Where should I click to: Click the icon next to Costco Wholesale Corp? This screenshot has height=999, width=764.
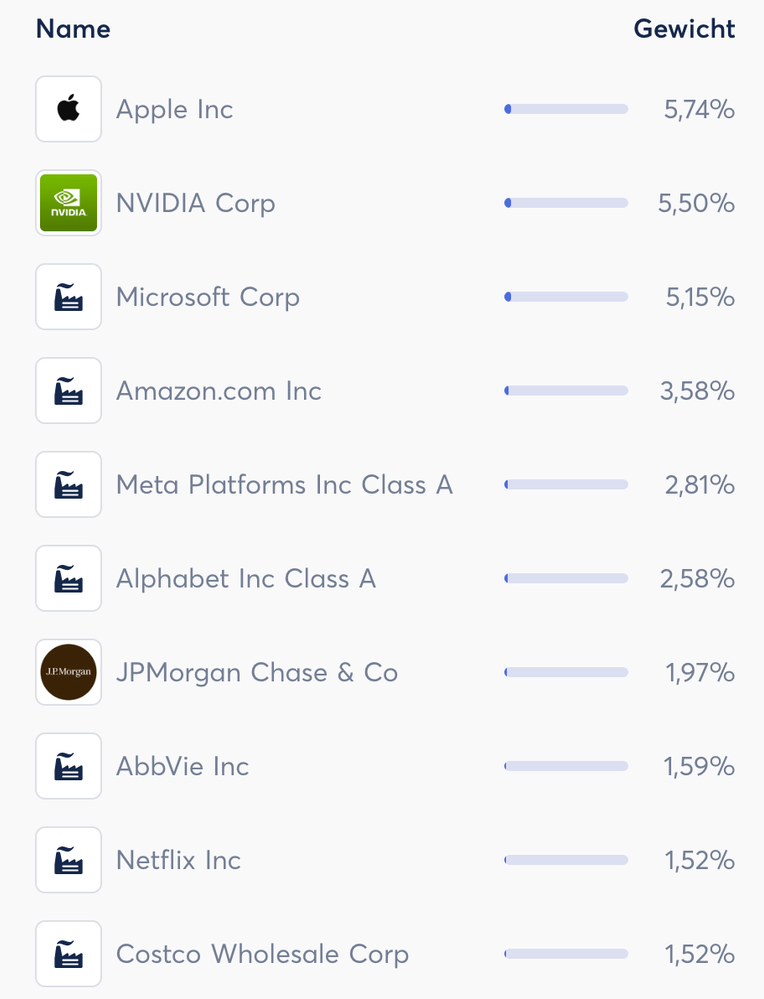68,953
